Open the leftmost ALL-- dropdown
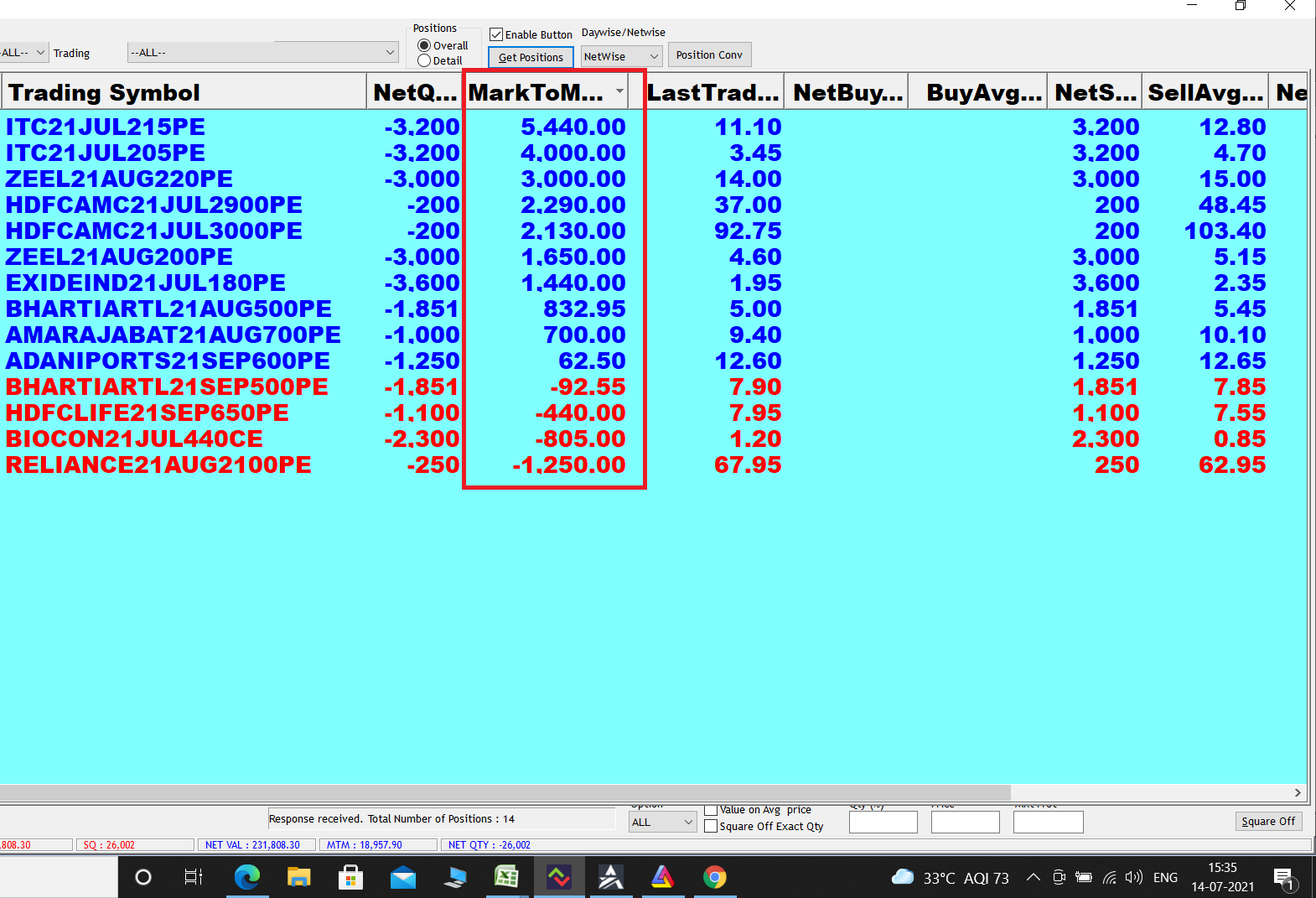 pyautogui.click(x=23, y=52)
